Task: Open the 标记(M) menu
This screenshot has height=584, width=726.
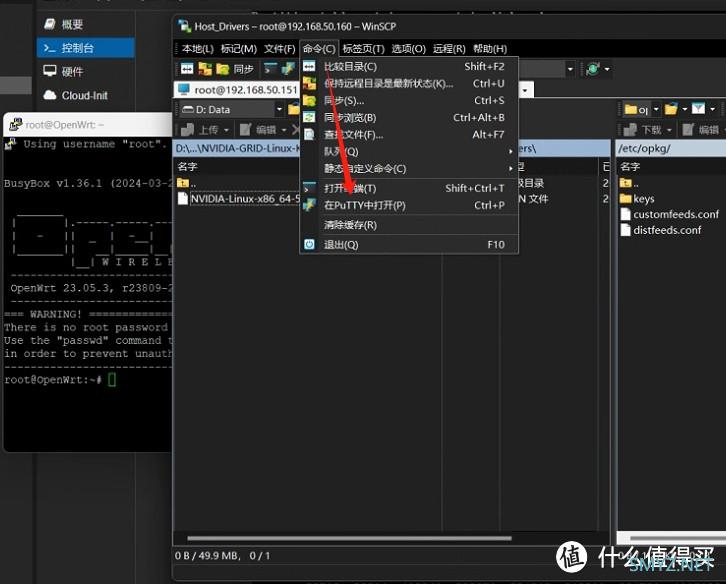Action: click(238, 49)
